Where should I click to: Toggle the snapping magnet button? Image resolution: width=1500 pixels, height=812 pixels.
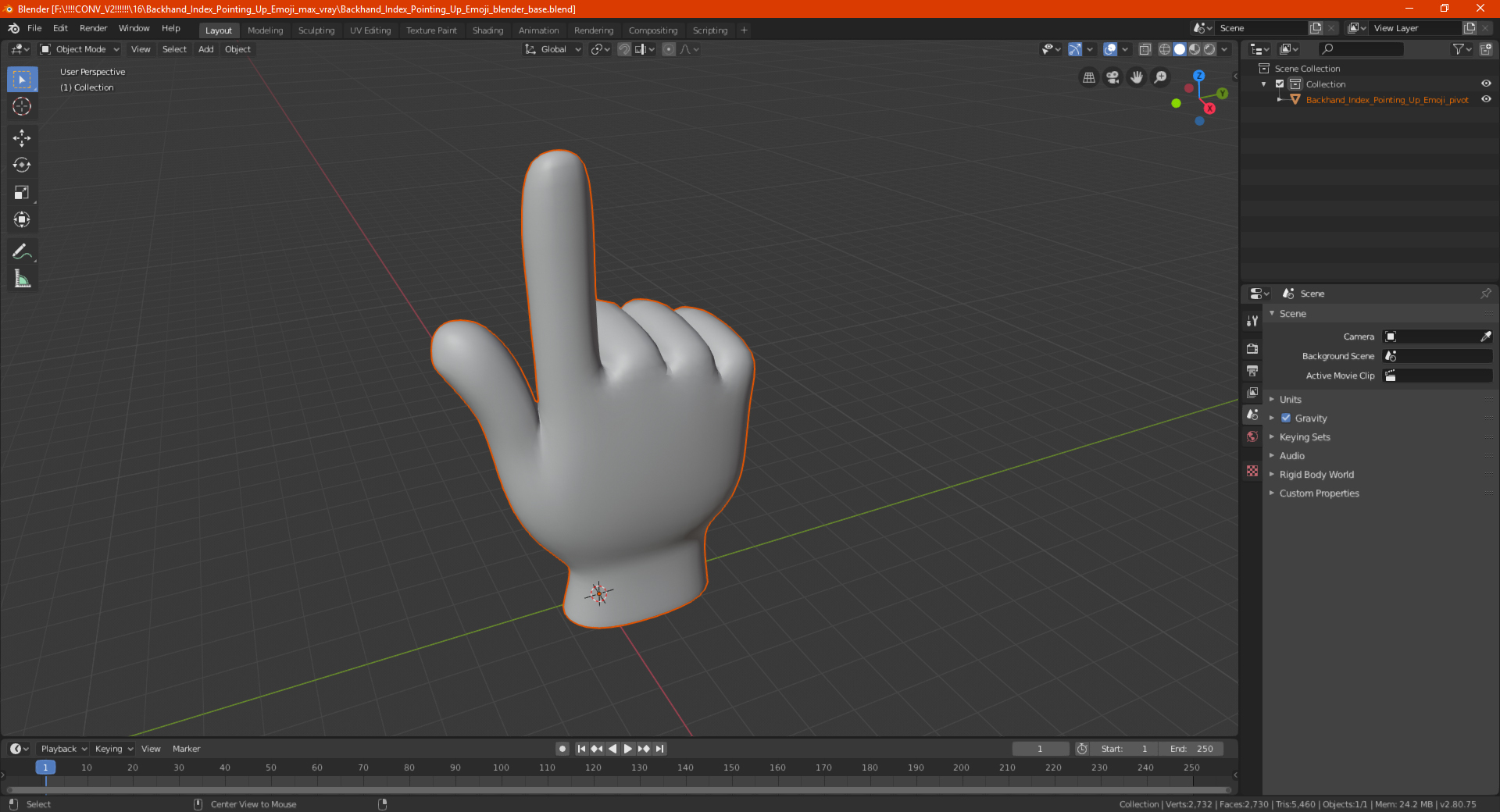pos(624,49)
